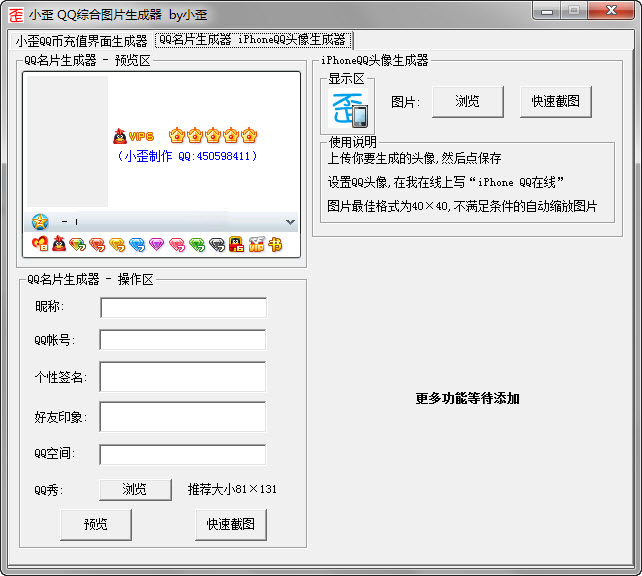Click the red heart badge icon

40,244
